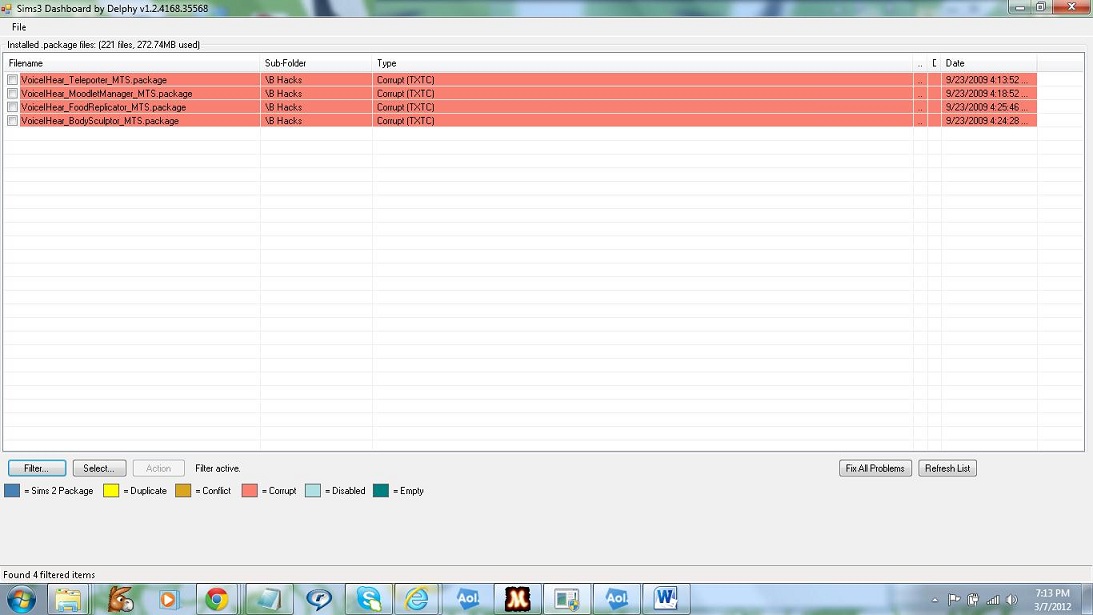Screen dimensions: 1093x615
Task: Open the Select options
Action: 98,468
